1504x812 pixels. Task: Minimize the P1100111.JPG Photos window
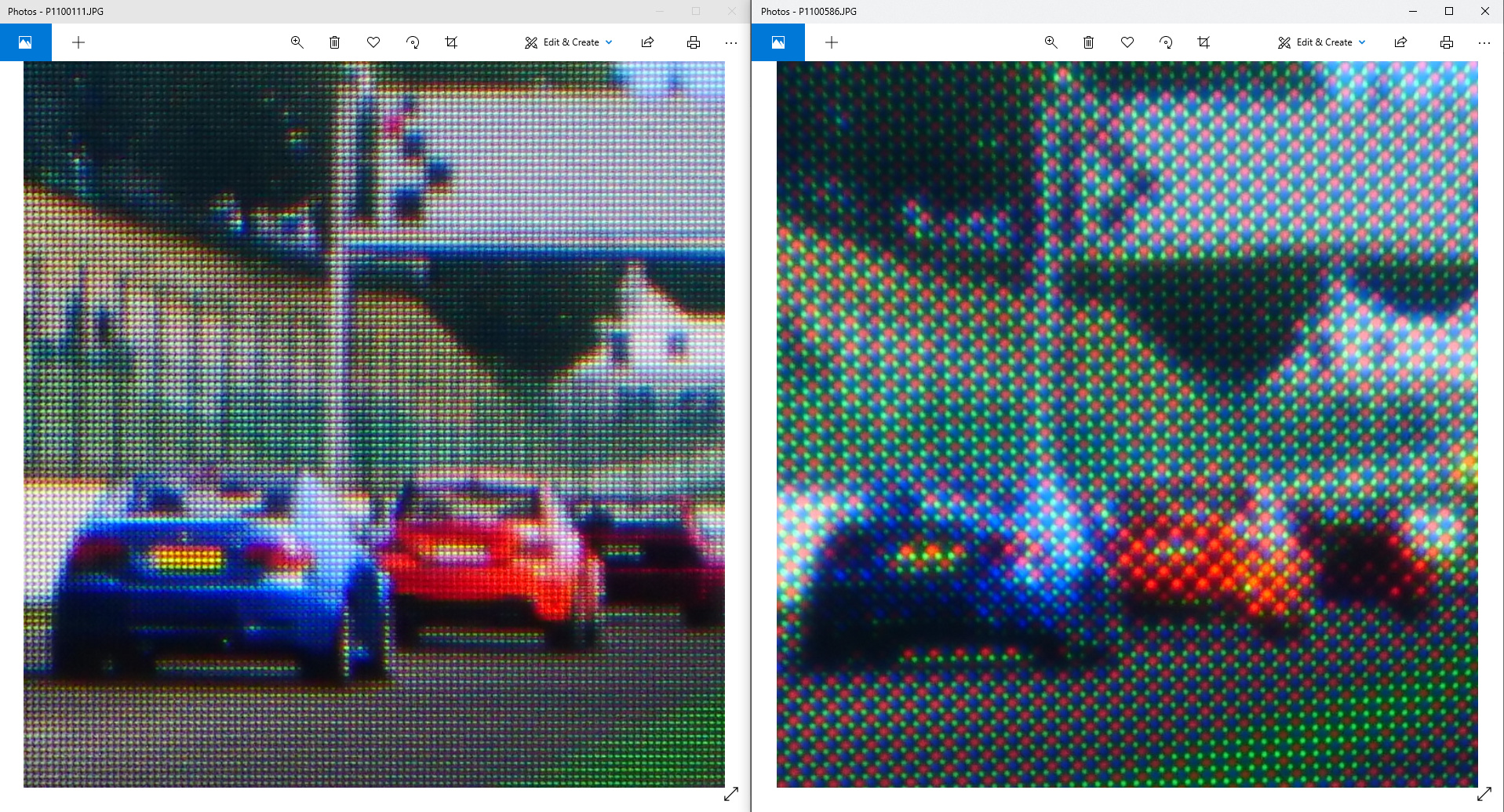[660, 11]
